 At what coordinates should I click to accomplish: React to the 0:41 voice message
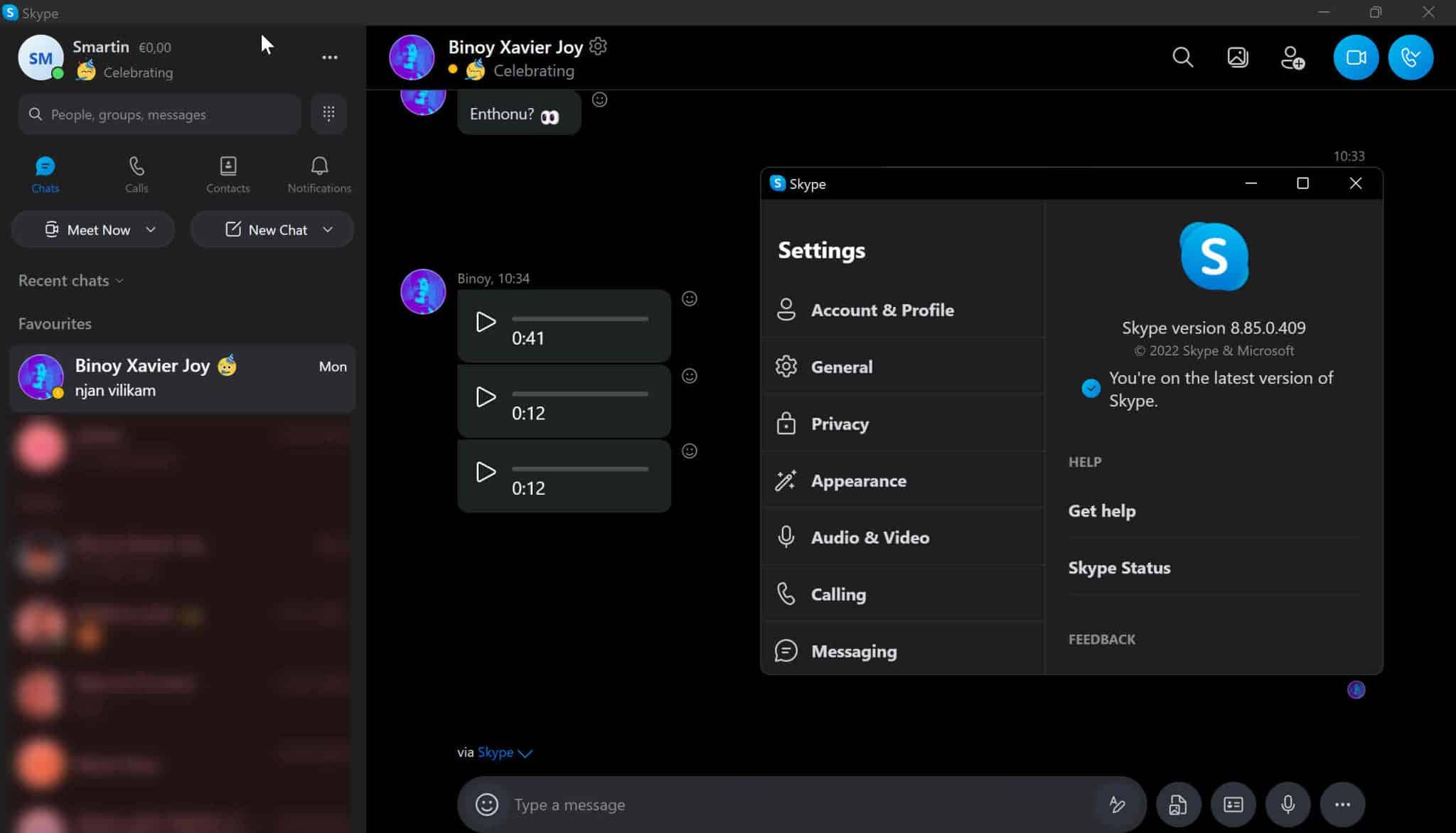pos(690,299)
